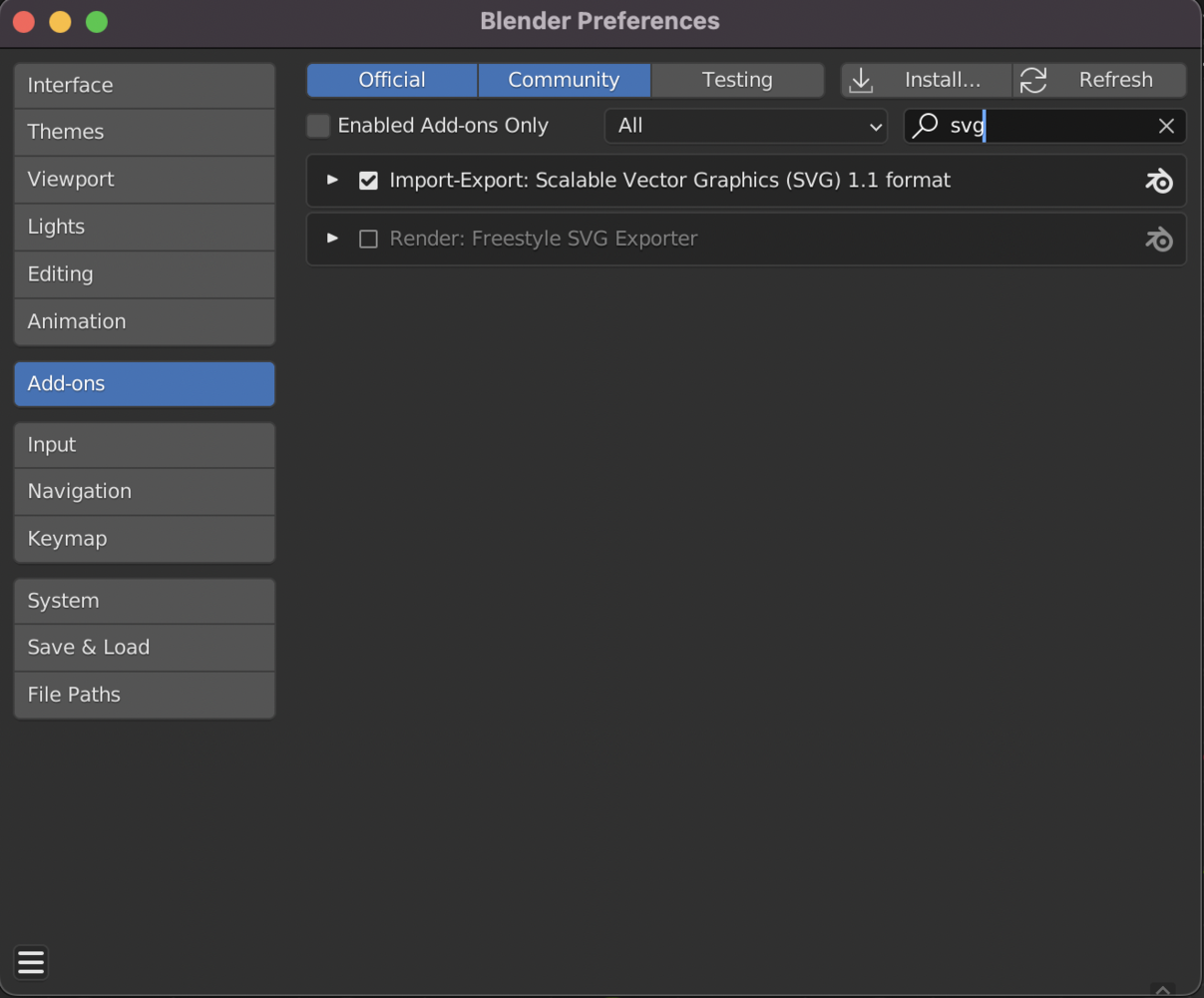
Task: Click the Refresh button
Action: coord(1099,80)
